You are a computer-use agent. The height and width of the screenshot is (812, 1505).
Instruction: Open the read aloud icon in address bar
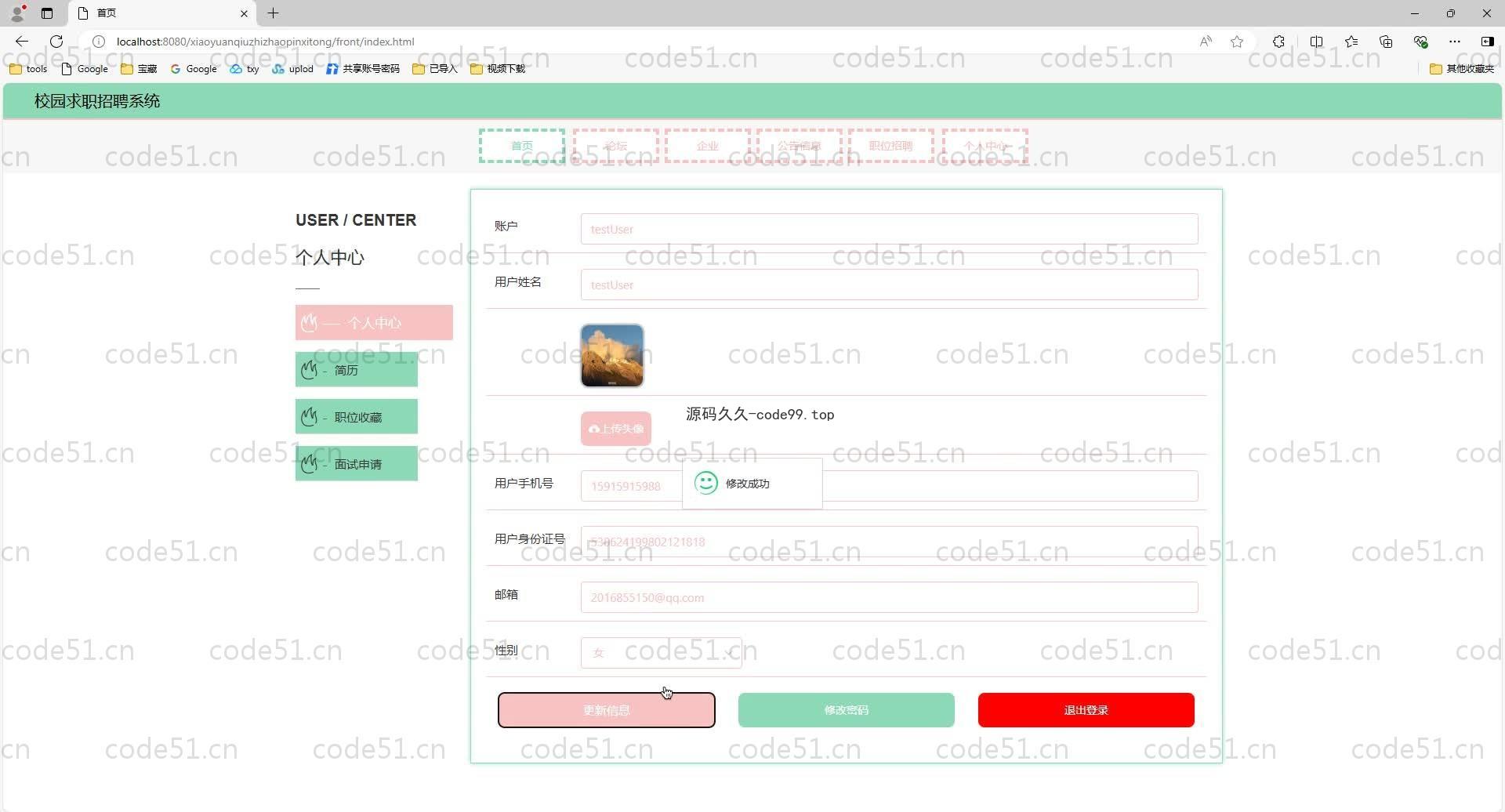coord(1206,42)
